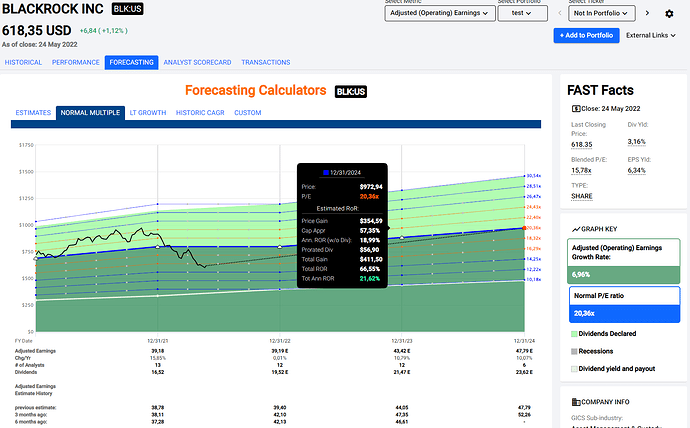This screenshot has height=428, width=690.
Task: Select the Forecasting tab
Action: pos(132,62)
